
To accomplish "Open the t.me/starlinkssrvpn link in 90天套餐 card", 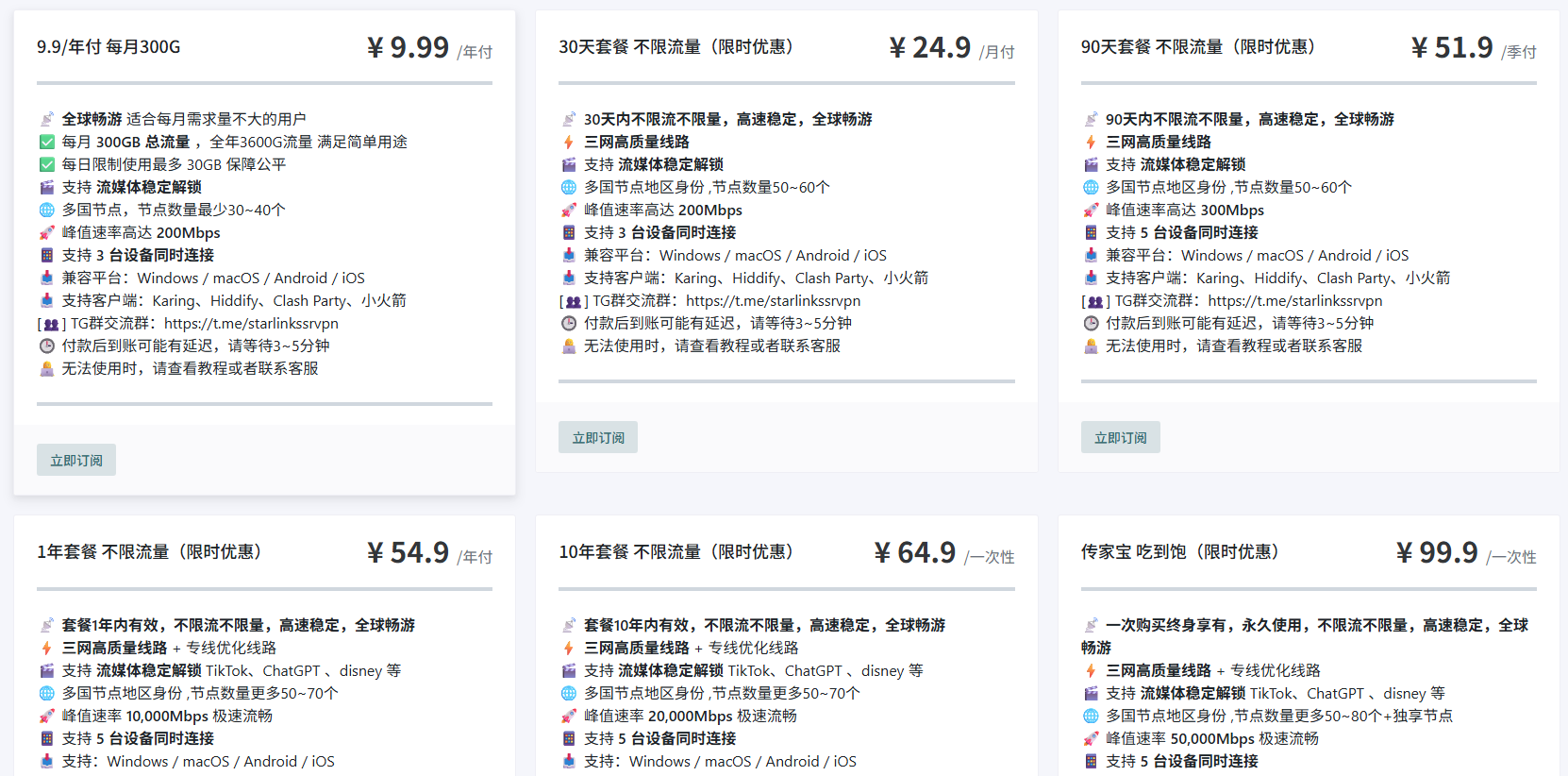I will tap(1294, 300).
